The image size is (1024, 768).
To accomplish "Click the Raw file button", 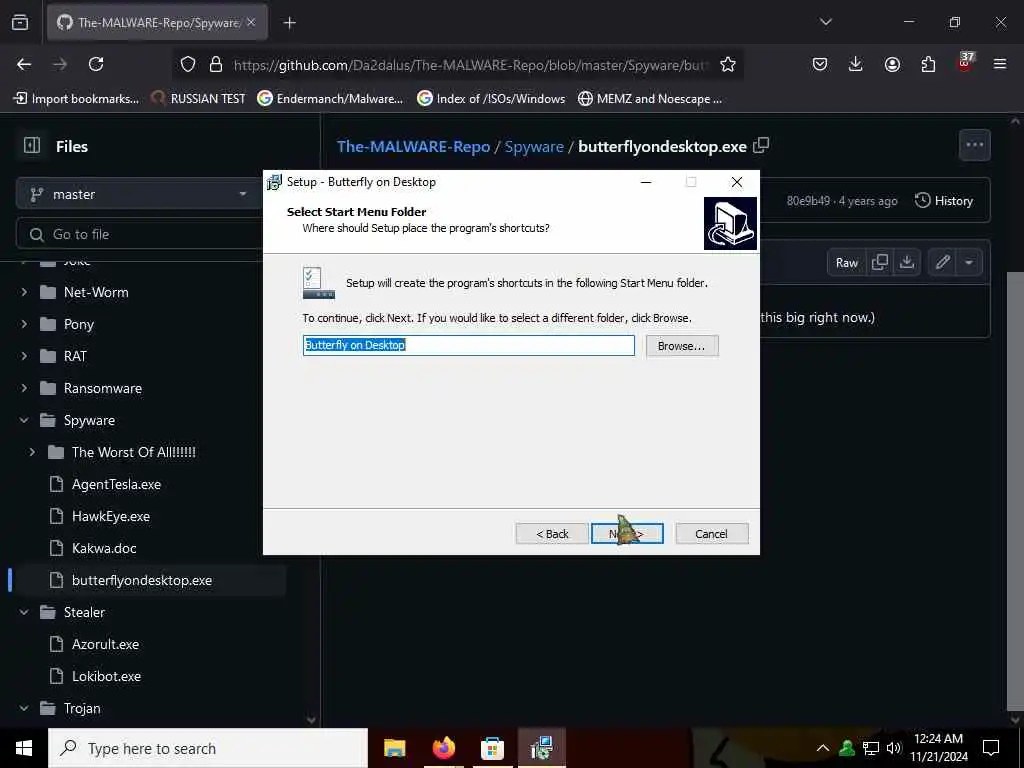I will [846, 263].
